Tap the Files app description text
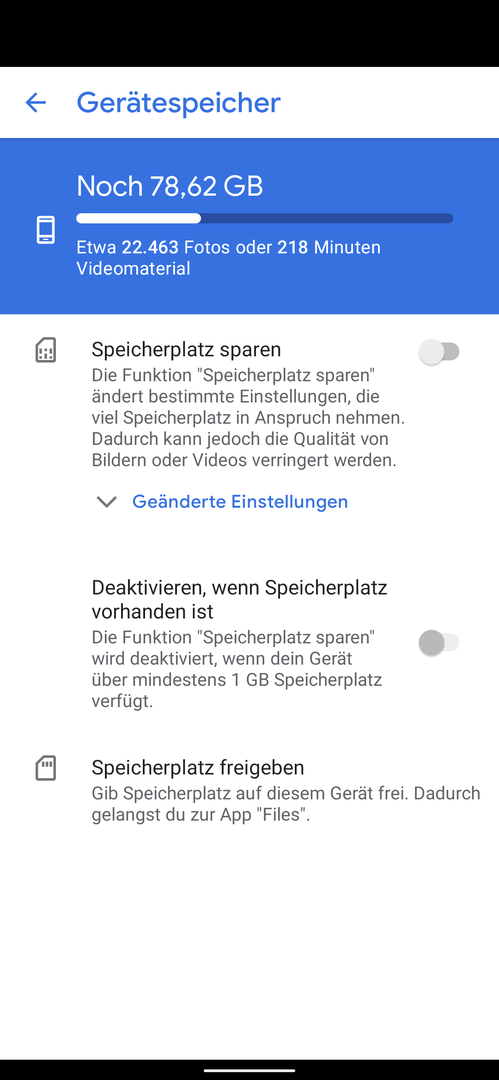Viewport: 499px width, 1080px height. click(x=286, y=803)
